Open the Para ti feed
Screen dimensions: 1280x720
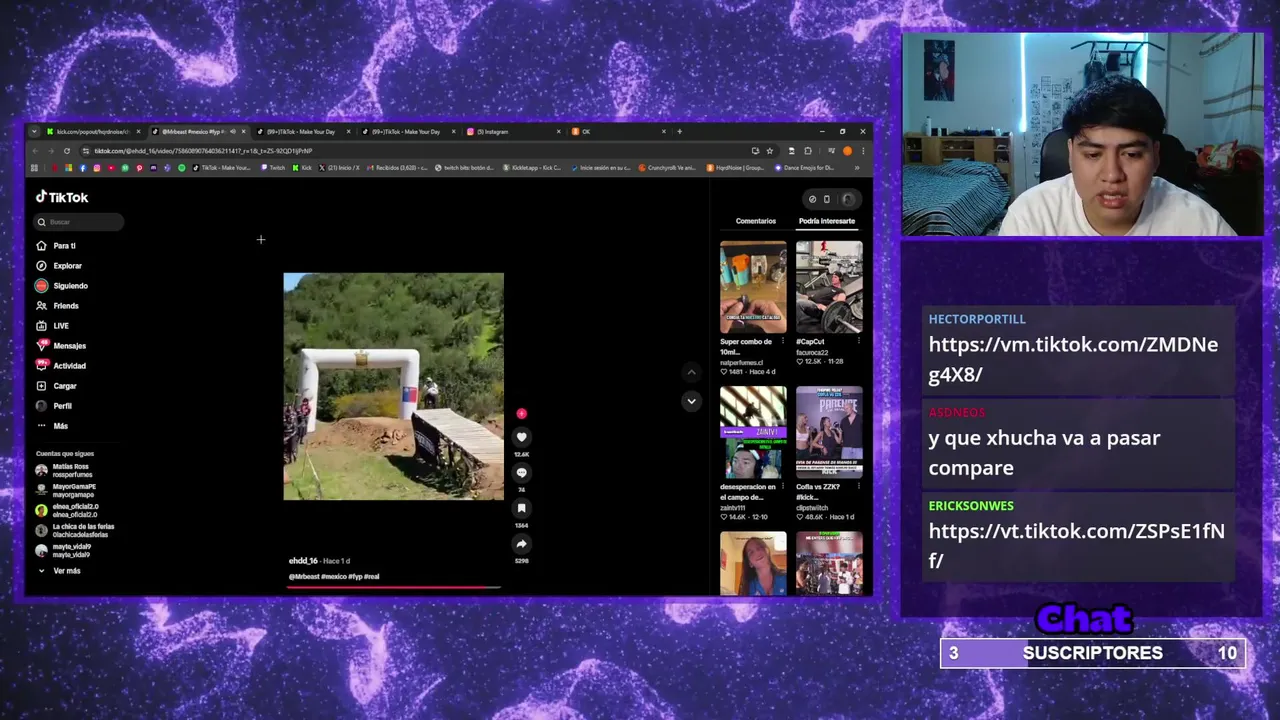(56, 246)
